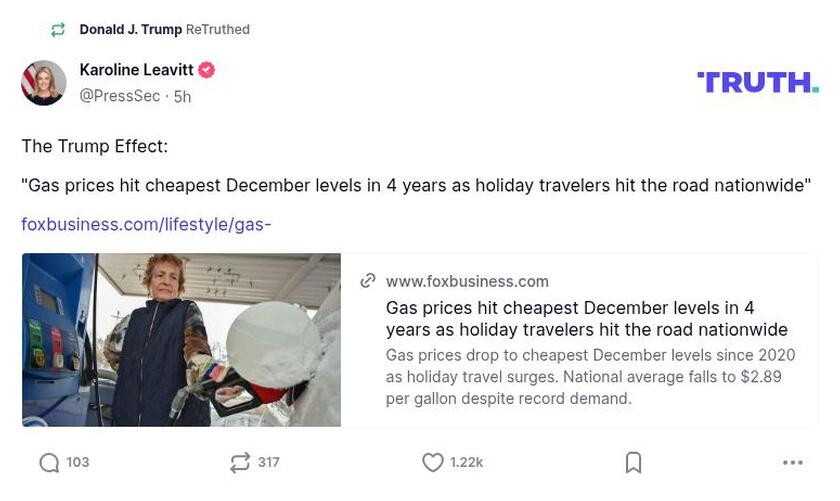This screenshot has width=840, height=501.
Task: Open the foxbusiness.com/lifestyle/gas- link
Action: pos(146,224)
